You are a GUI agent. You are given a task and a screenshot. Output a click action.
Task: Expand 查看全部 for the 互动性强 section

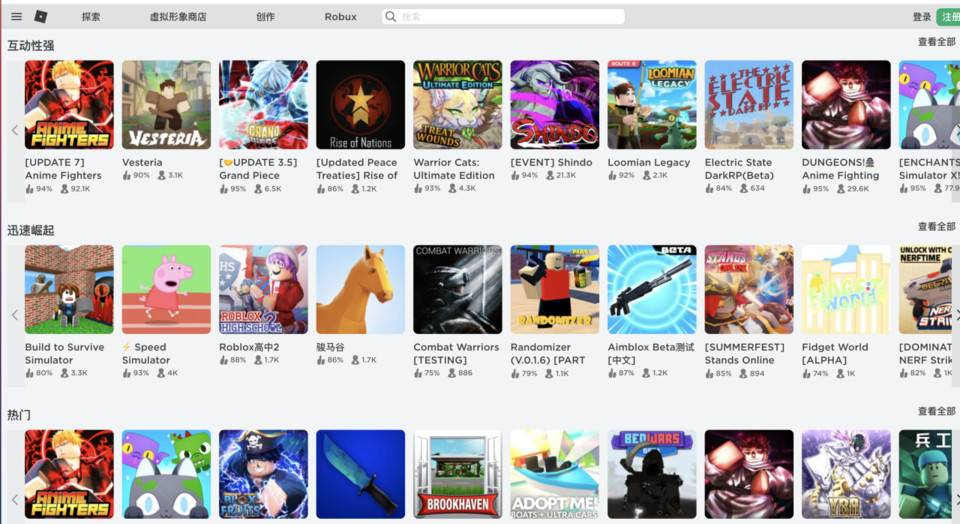[x=936, y=42]
